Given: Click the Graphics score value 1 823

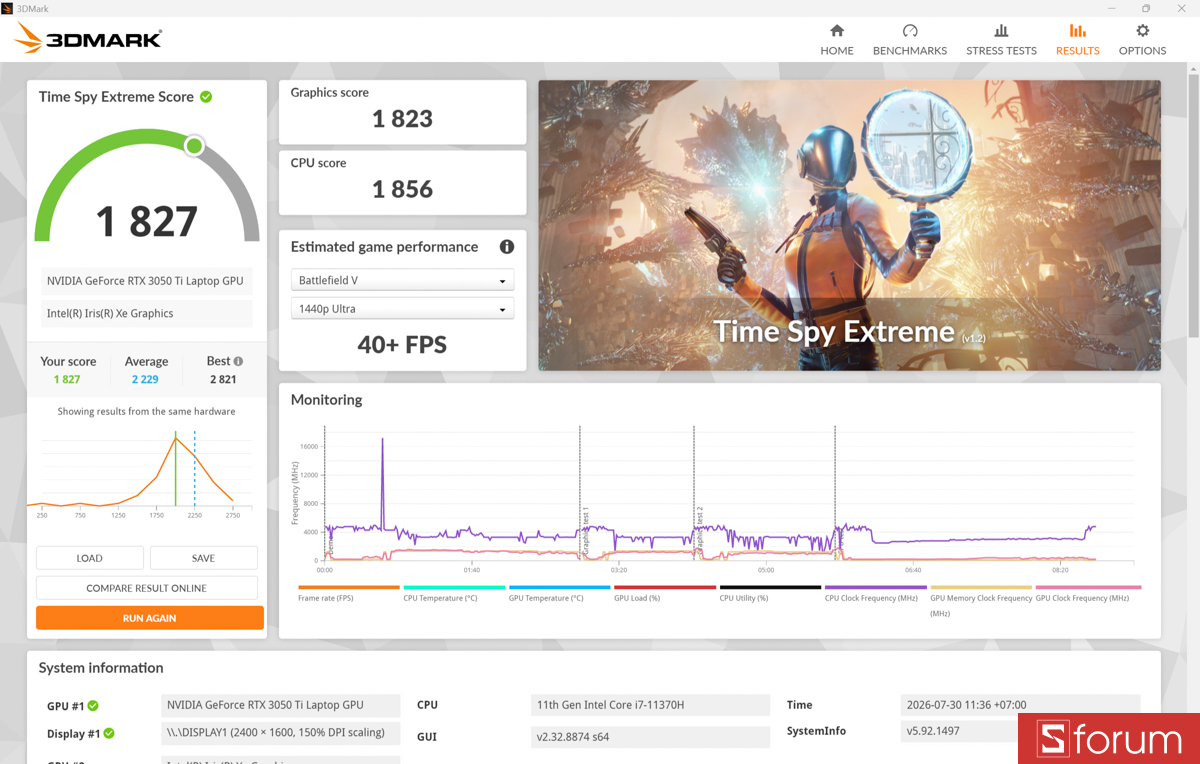Looking at the screenshot, I should tap(402, 119).
